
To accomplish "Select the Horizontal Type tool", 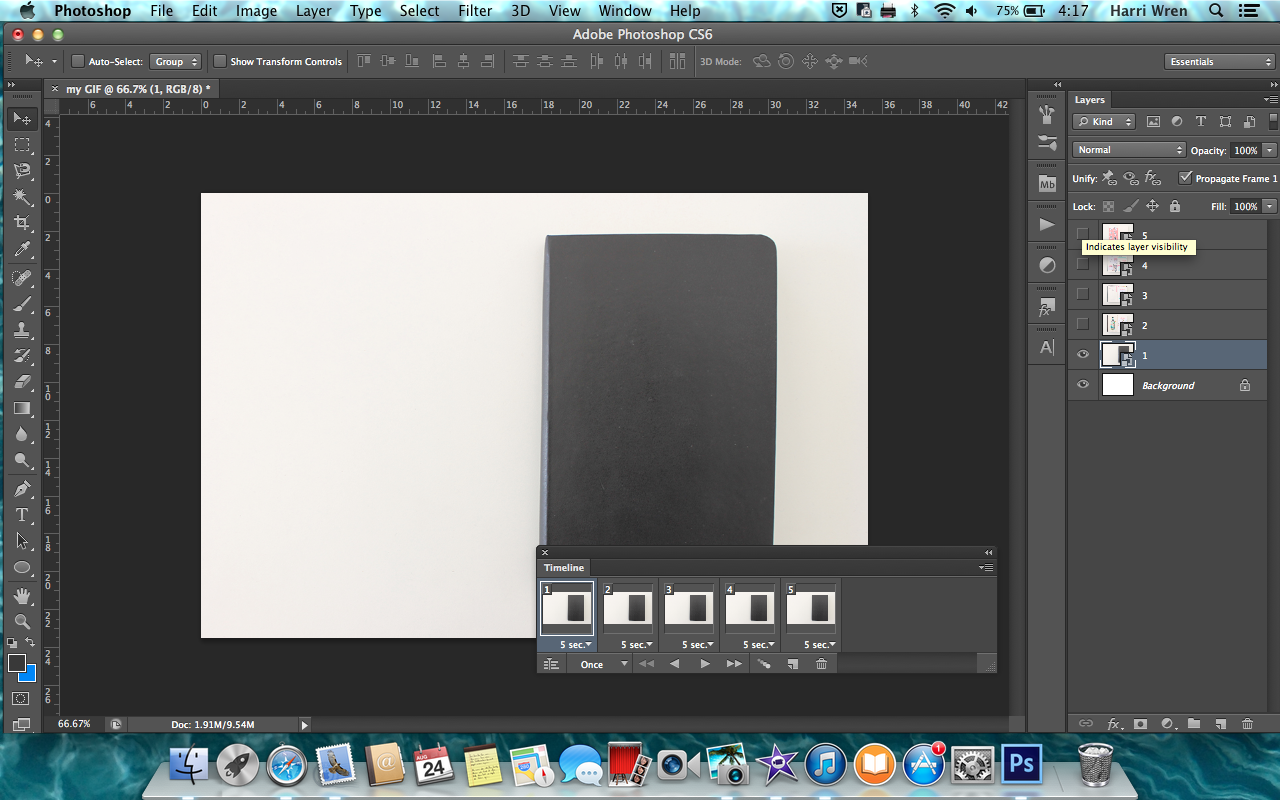I will point(22,515).
